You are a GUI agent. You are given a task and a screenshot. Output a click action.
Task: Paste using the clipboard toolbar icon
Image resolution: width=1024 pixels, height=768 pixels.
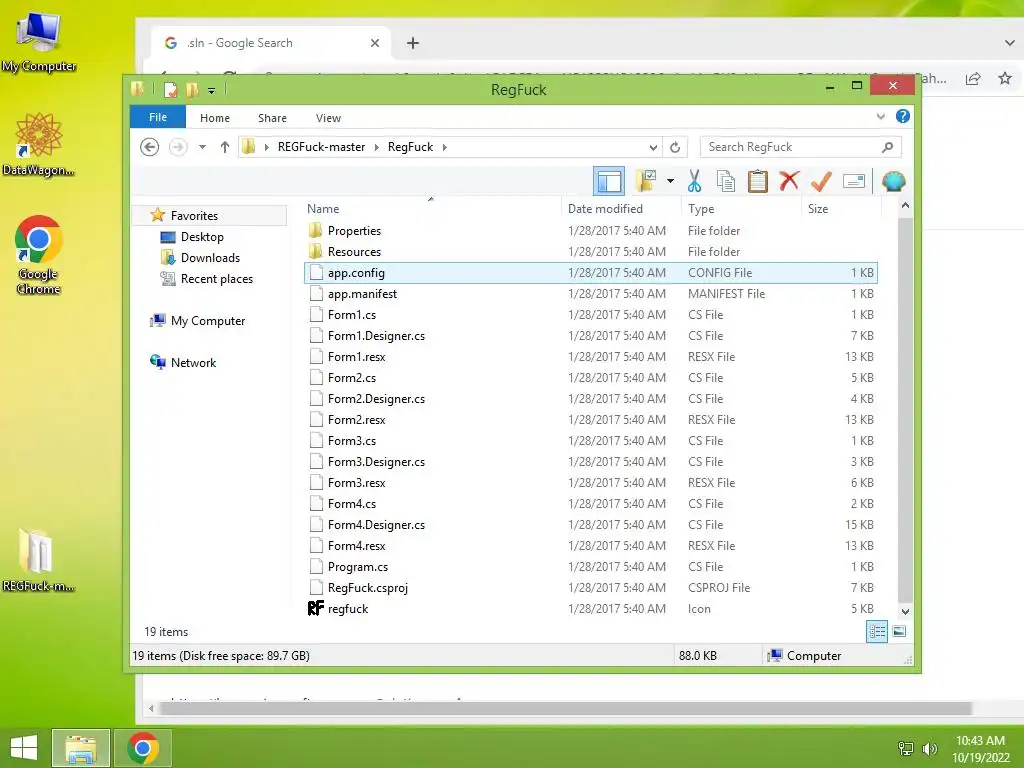(758, 181)
